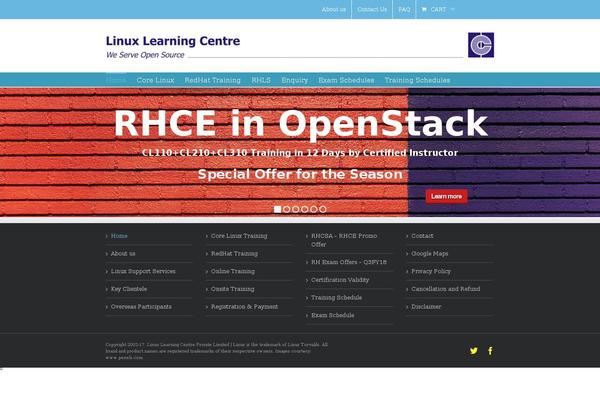This screenshot has height=400, width=600.
Task: Open Contact Us in top bar
Action: tap(372, 9)
